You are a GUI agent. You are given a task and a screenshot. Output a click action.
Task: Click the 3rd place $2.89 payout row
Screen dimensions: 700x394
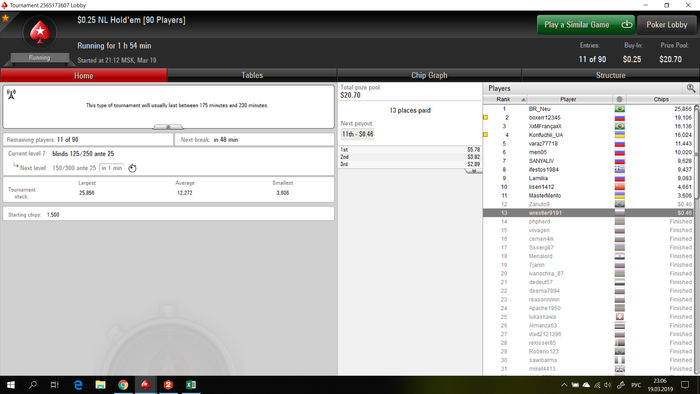410,164
